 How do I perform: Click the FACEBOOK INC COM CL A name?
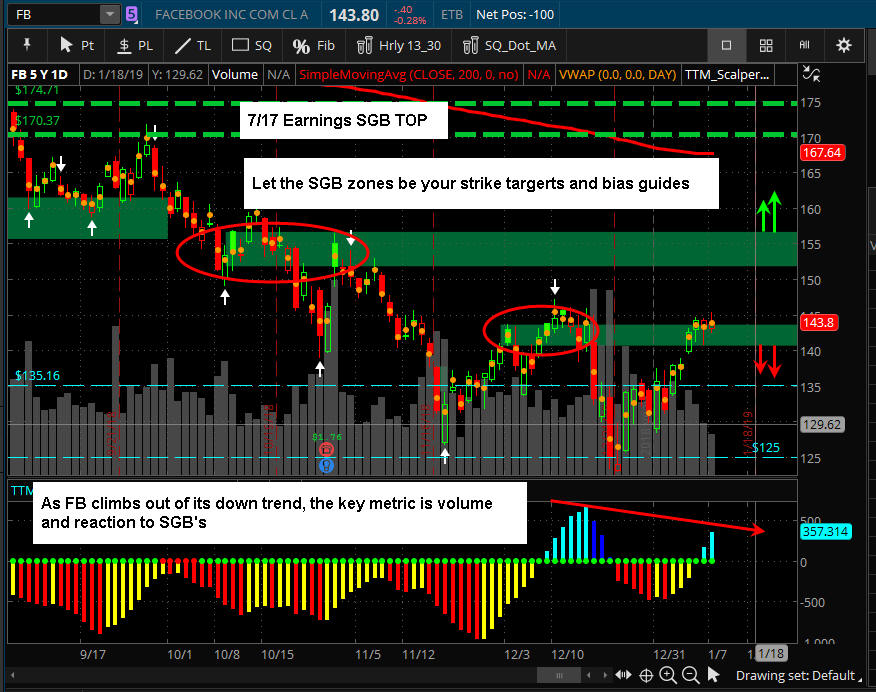click(x=231, y=15)
